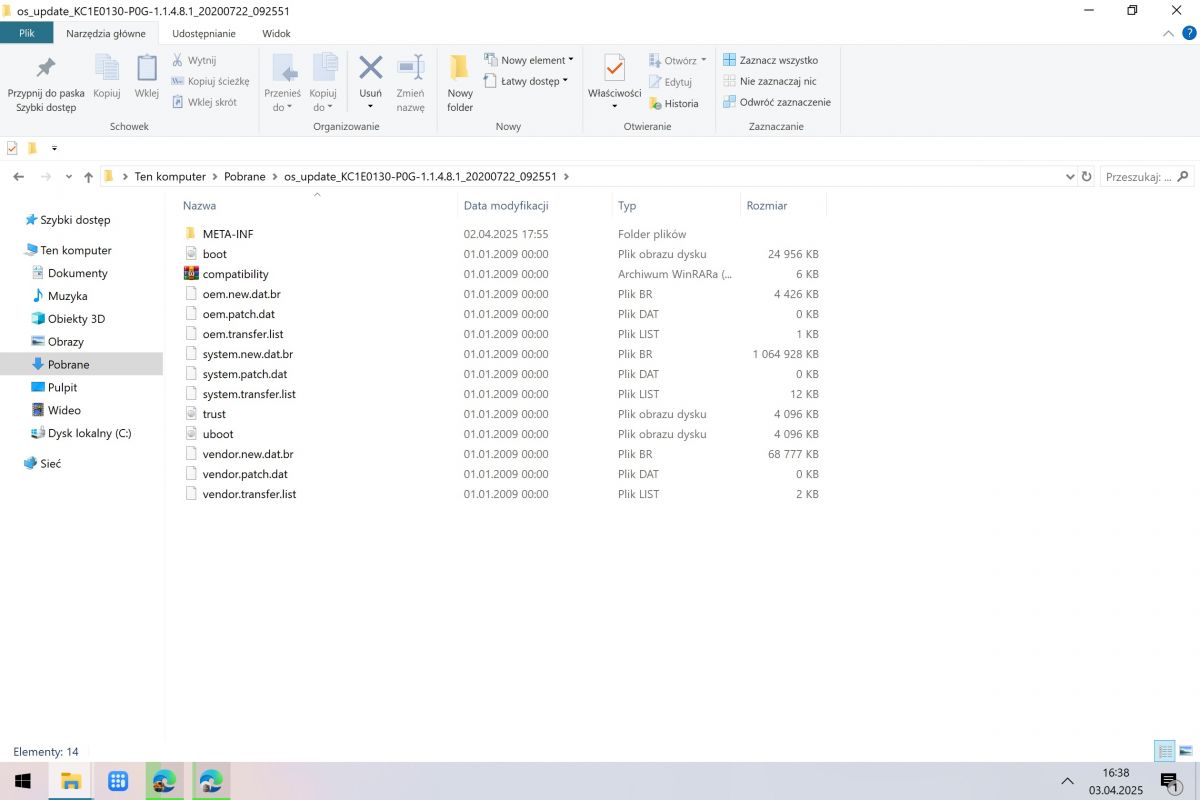
Task: Click Odwróć zaznaczenie
Action: pyautogui.click(x=777, y=102)
